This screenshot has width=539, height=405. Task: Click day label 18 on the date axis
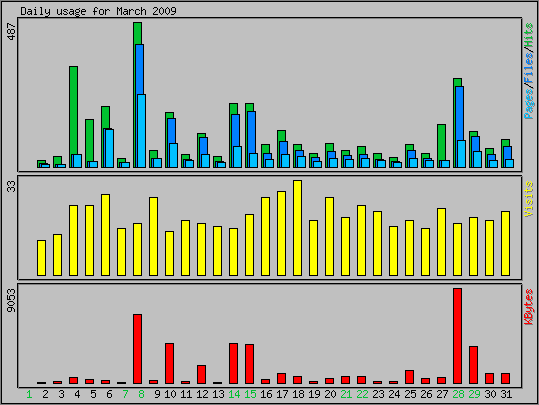298,394
